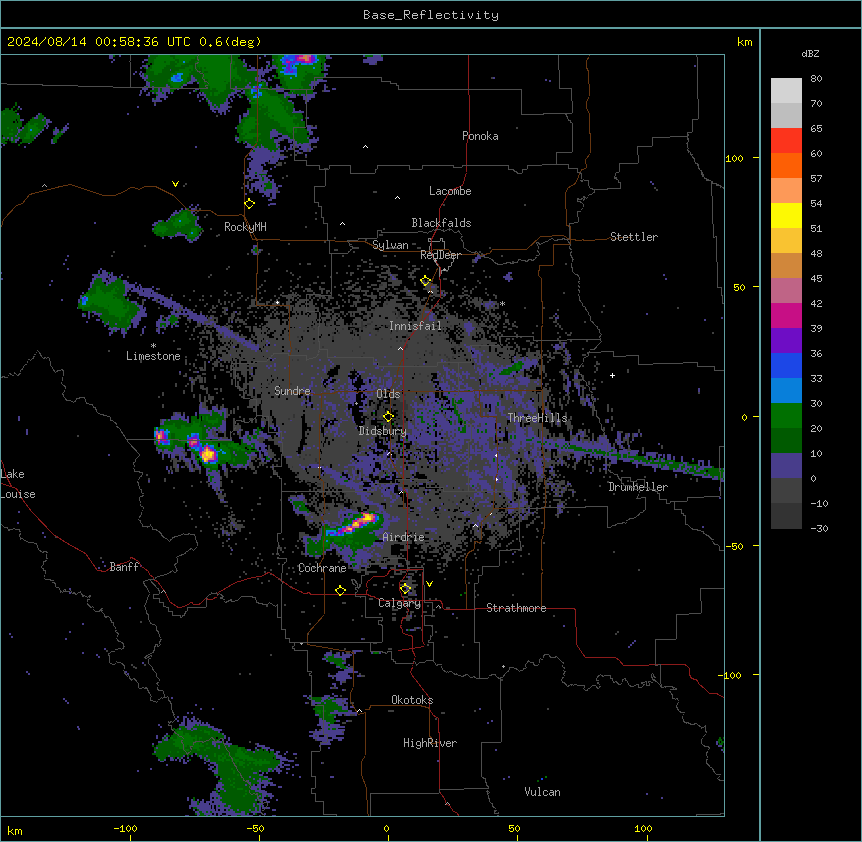The image size is (862, 842).
Task: Click the Stettler city label
Action: click(x=634, y=237)
